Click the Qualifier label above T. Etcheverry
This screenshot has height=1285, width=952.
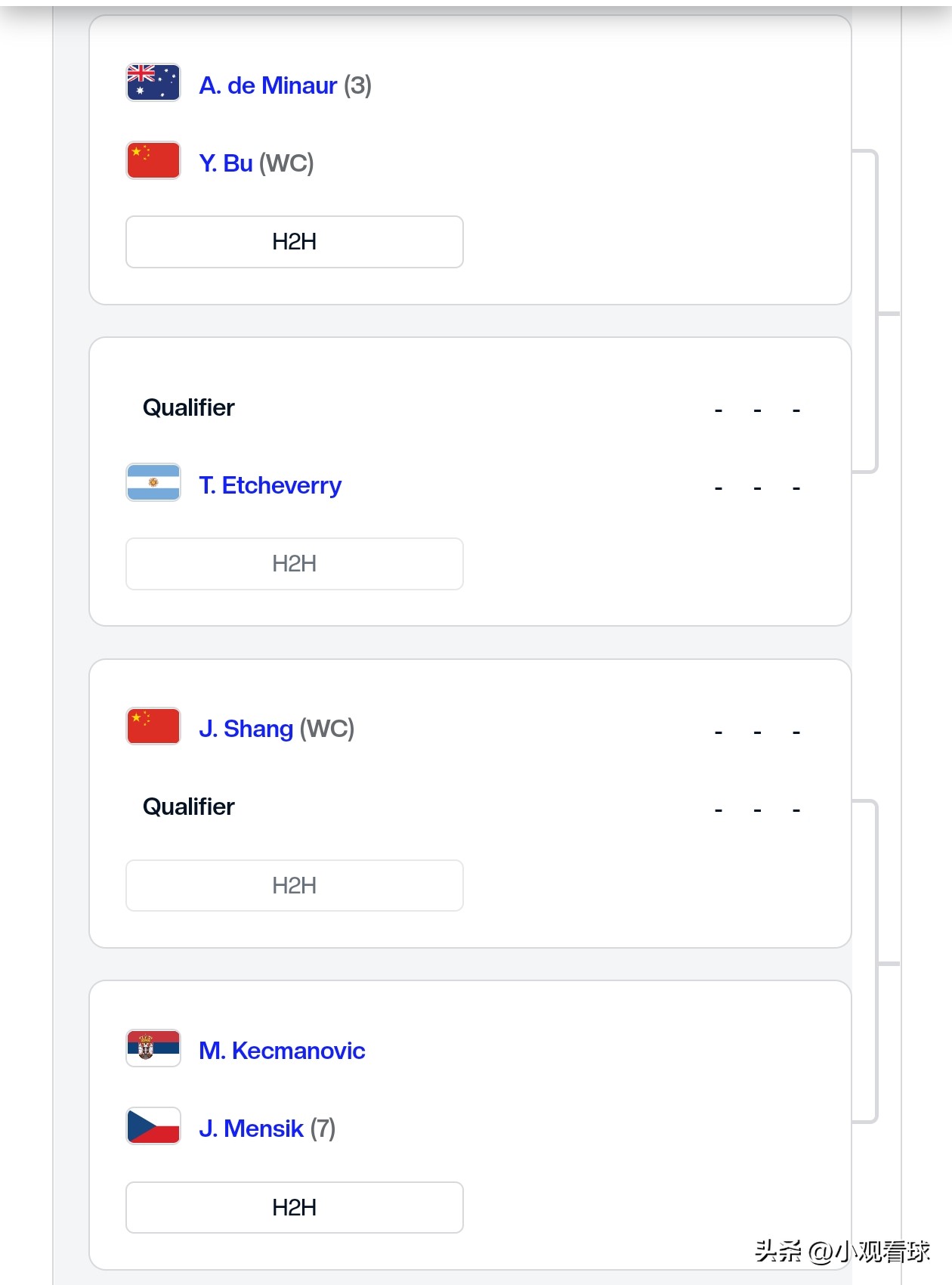[x=189, y=408]
